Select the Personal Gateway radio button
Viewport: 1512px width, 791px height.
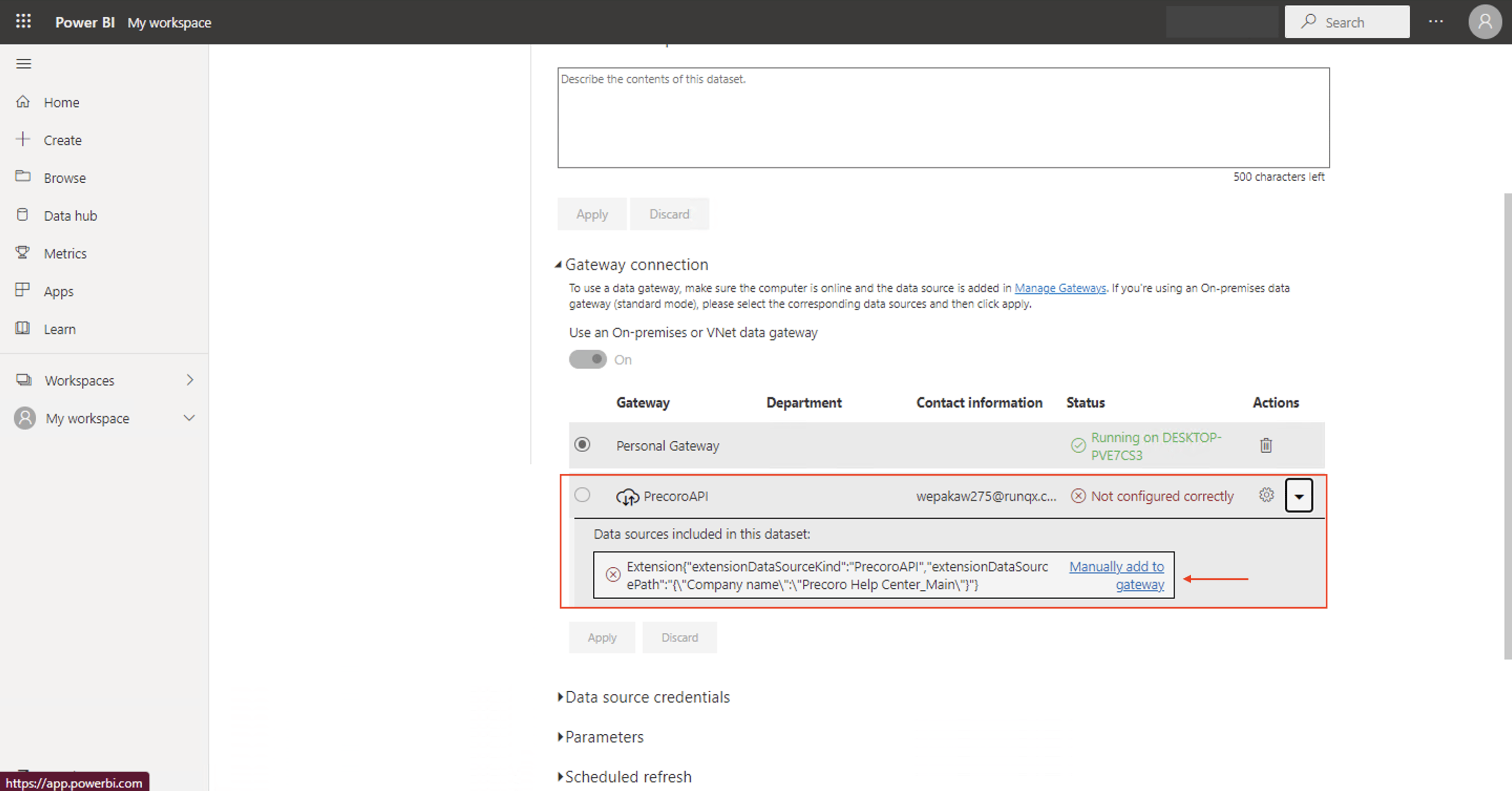582,444
